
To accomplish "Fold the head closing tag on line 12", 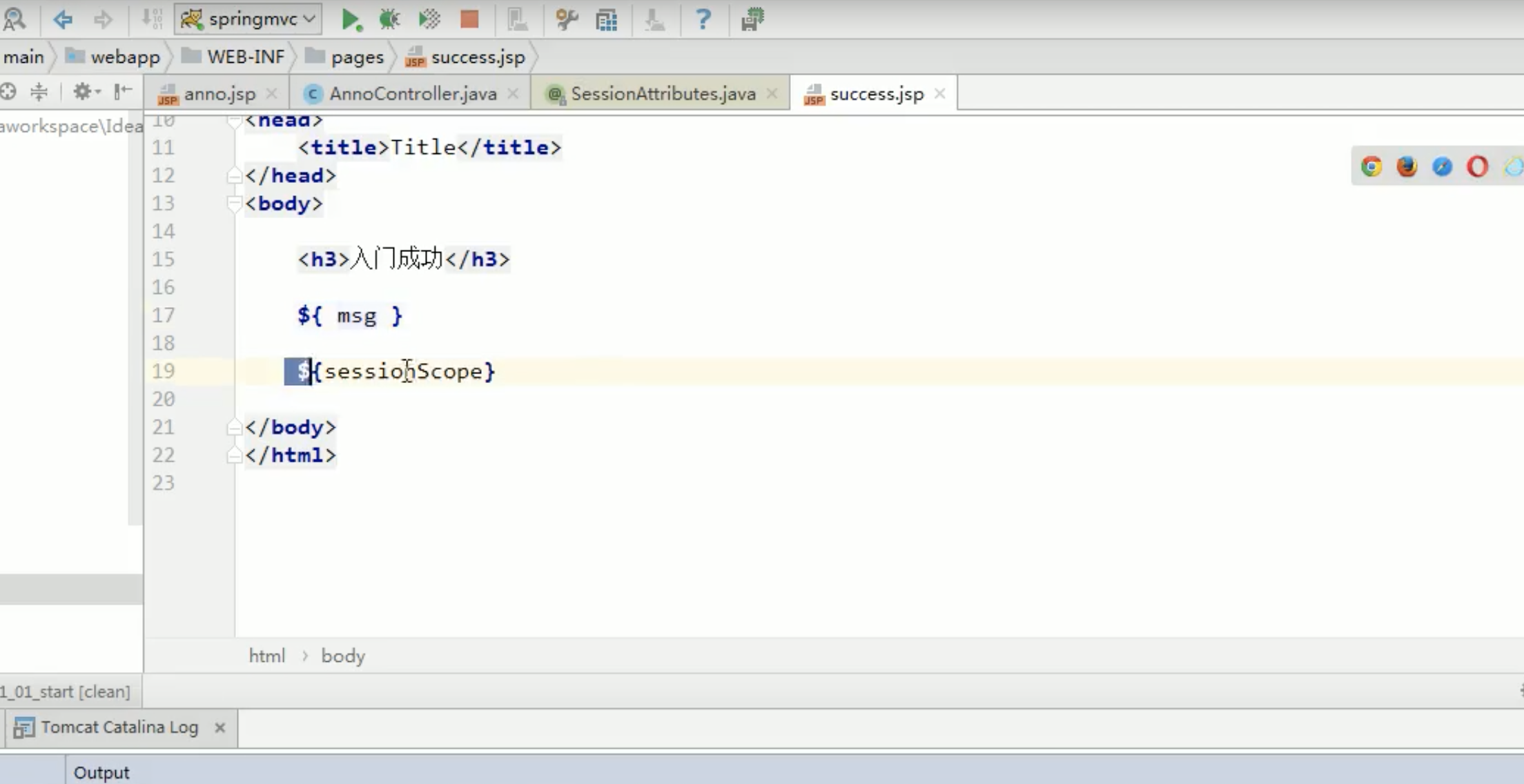I will (x=234, y=176).
